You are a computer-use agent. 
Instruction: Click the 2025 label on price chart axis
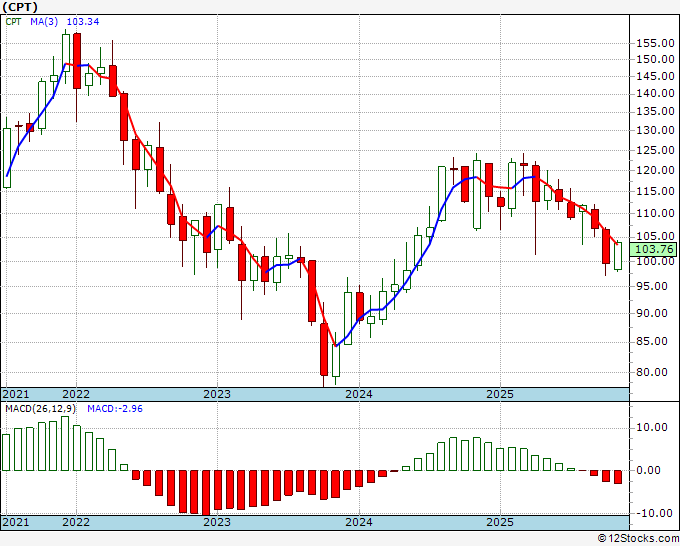pos(500,394)
